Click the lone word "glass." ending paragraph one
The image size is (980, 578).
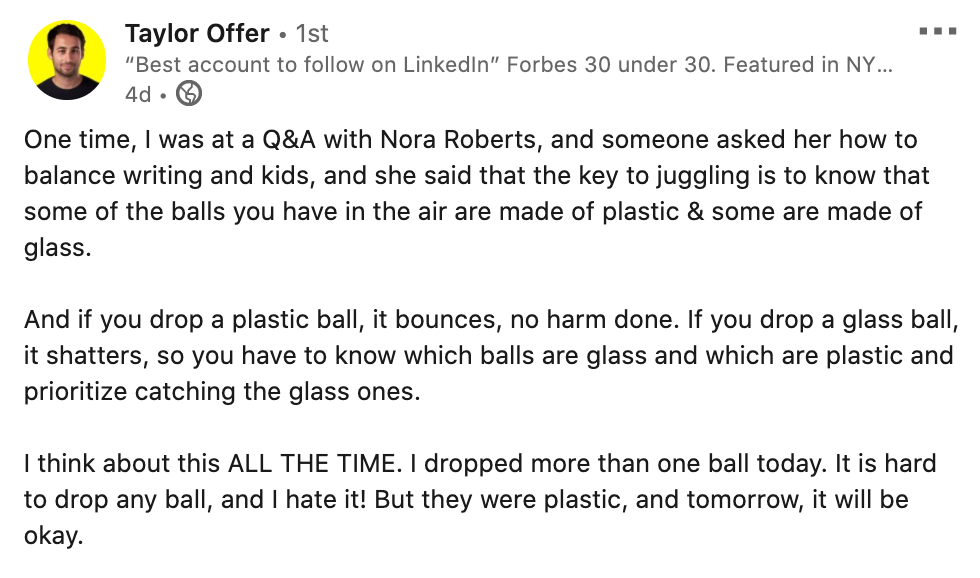click(x=58, y=249)
